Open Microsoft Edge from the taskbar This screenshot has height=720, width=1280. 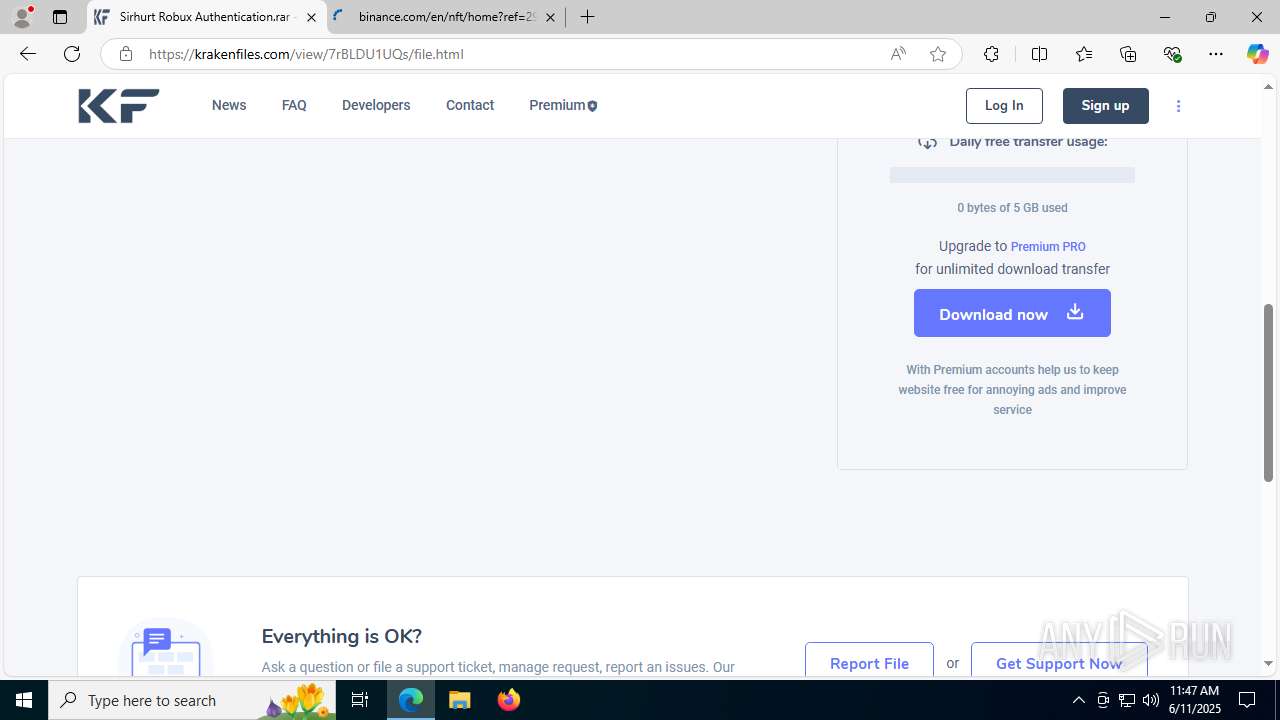(411, 700)
